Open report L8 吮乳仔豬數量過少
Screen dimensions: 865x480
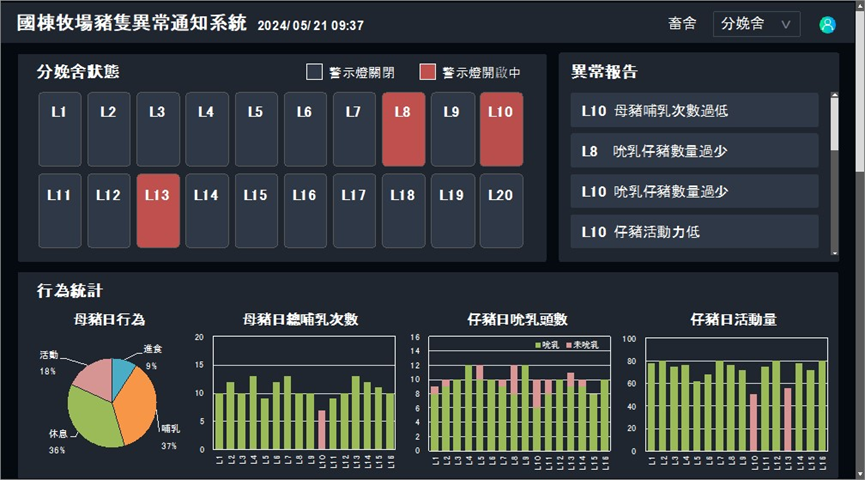coord(694,151)
